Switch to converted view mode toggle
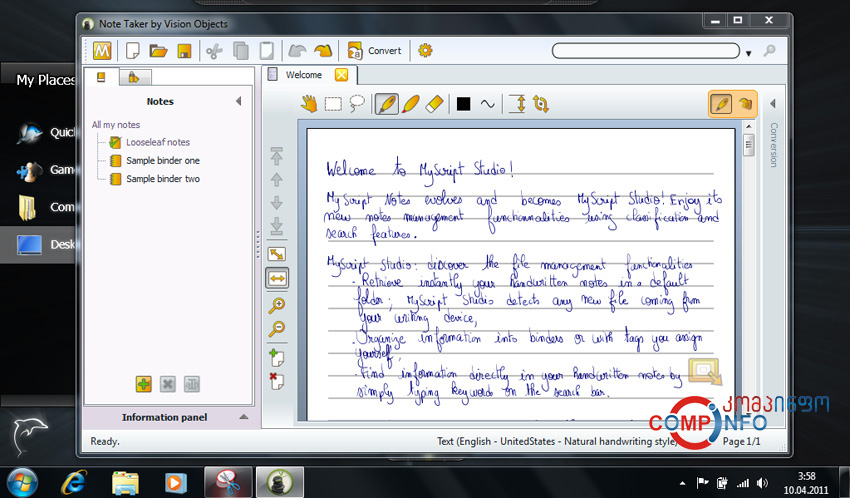This screenshot has height=498, width=850. click(x=745, y=104)
